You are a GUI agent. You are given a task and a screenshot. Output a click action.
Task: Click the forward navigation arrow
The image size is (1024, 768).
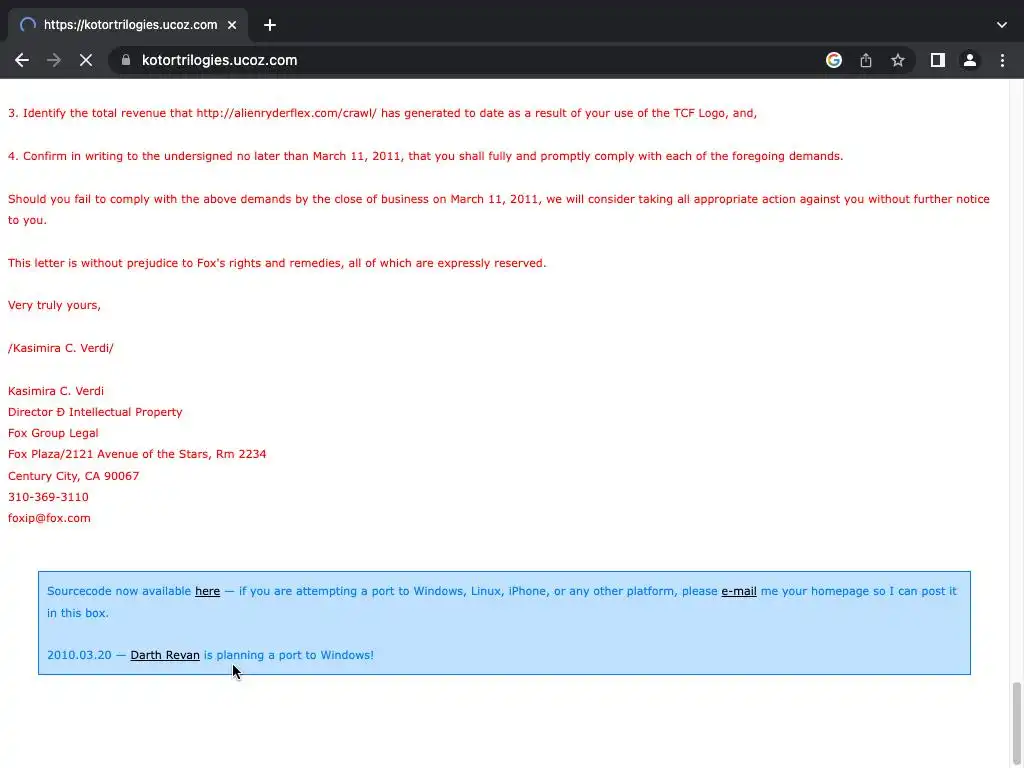pos(54,60)
